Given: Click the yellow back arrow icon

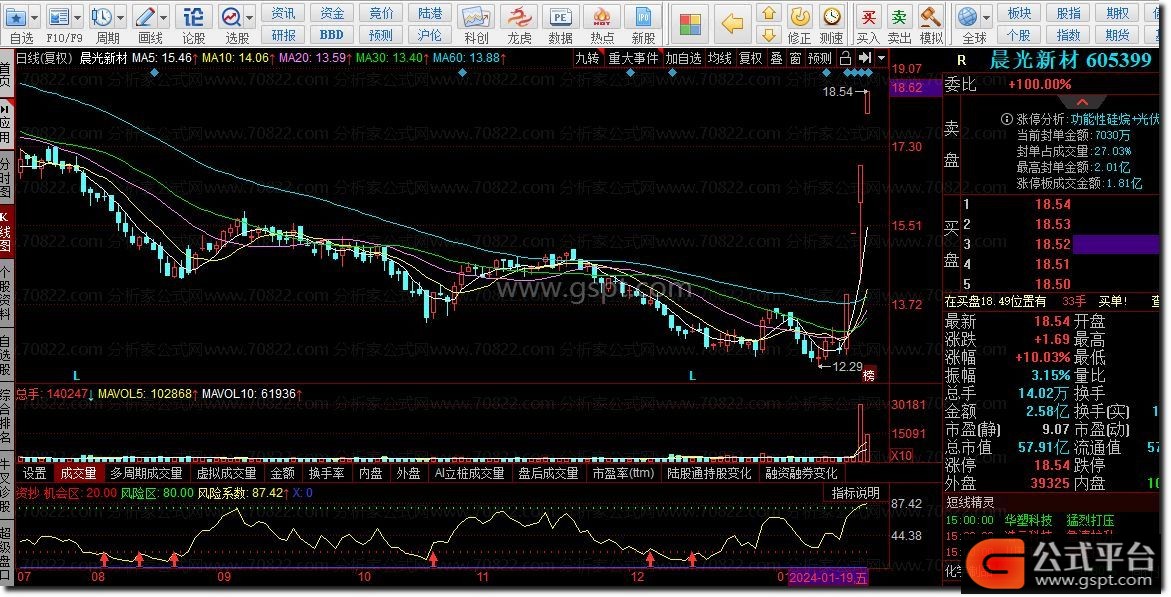Looking at the screenshot, I should tap(732, 25).
